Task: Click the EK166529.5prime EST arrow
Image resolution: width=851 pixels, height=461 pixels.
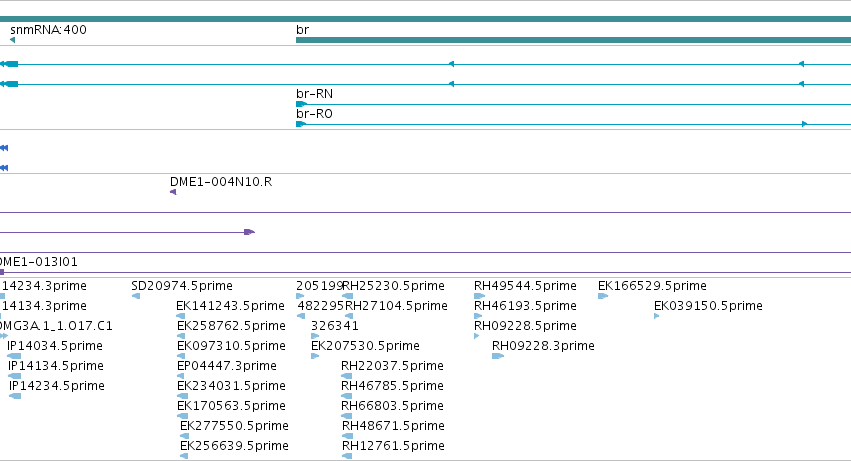Action: (x=603, y=296)
